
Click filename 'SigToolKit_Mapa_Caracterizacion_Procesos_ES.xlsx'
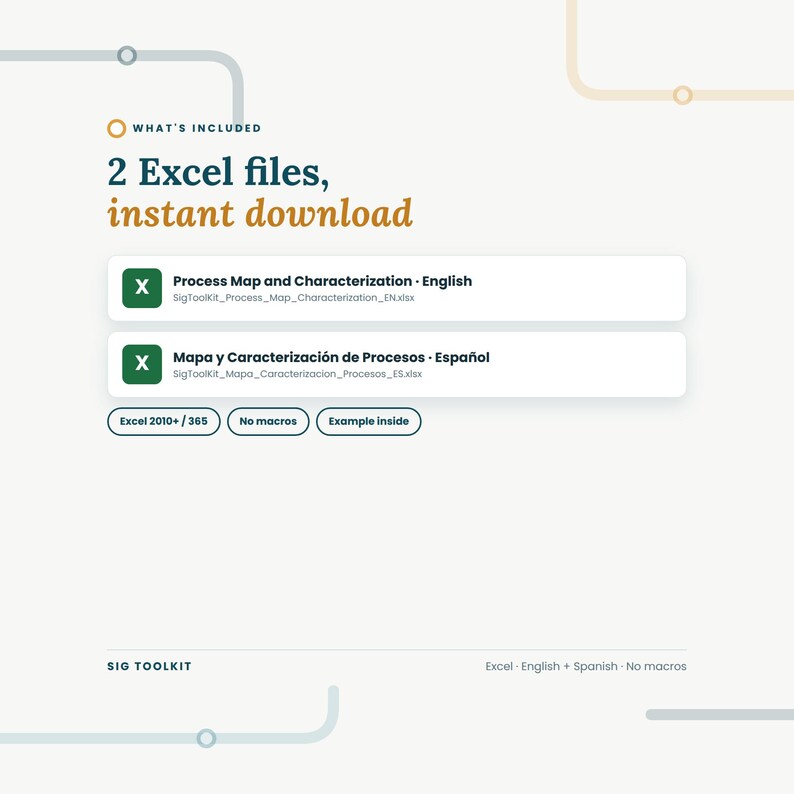coord(297,374)
